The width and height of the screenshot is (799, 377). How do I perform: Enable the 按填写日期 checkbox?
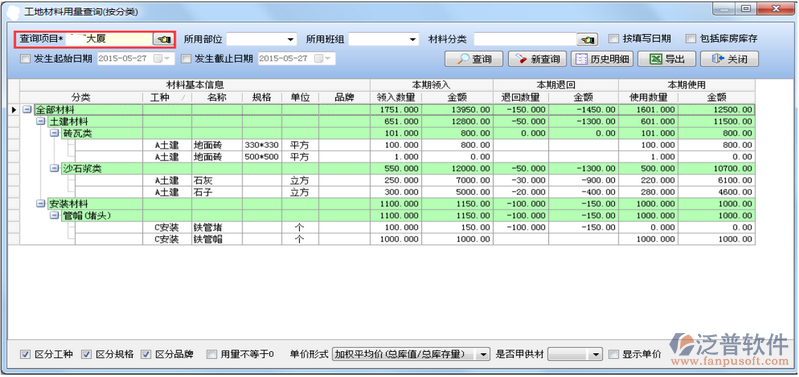(x=614, y=39)
